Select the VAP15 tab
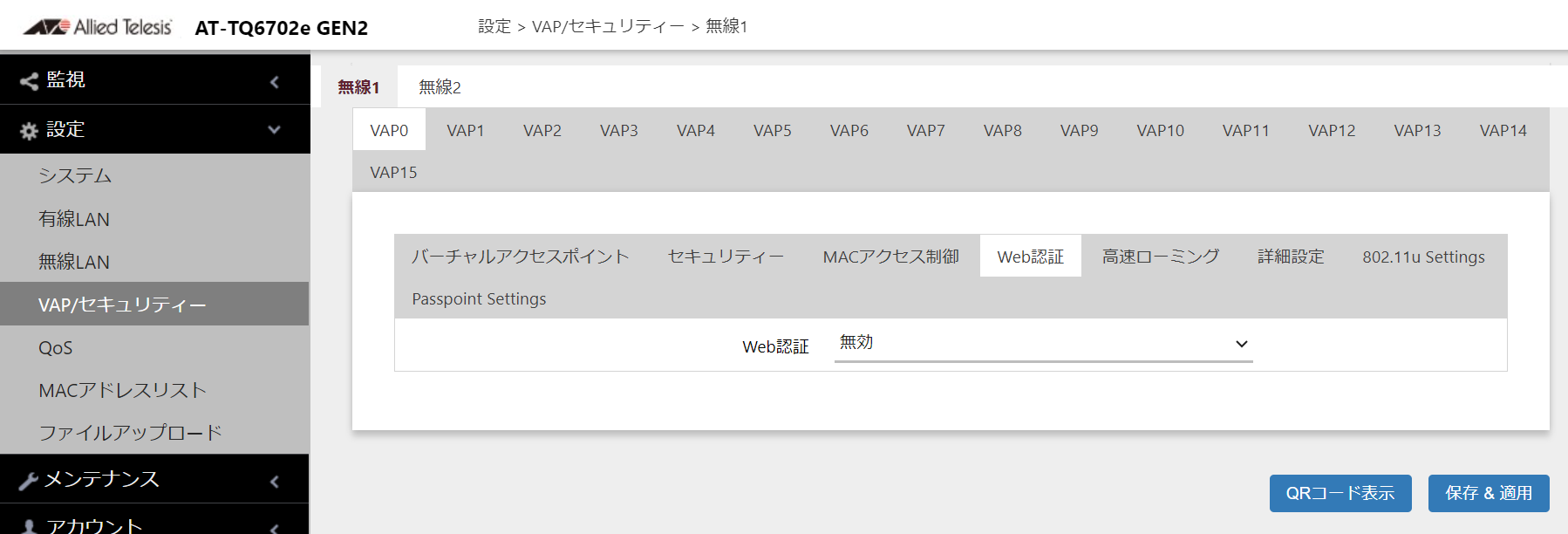The height and width of the screenshot is (534, 1568). (x=393, y=172)
